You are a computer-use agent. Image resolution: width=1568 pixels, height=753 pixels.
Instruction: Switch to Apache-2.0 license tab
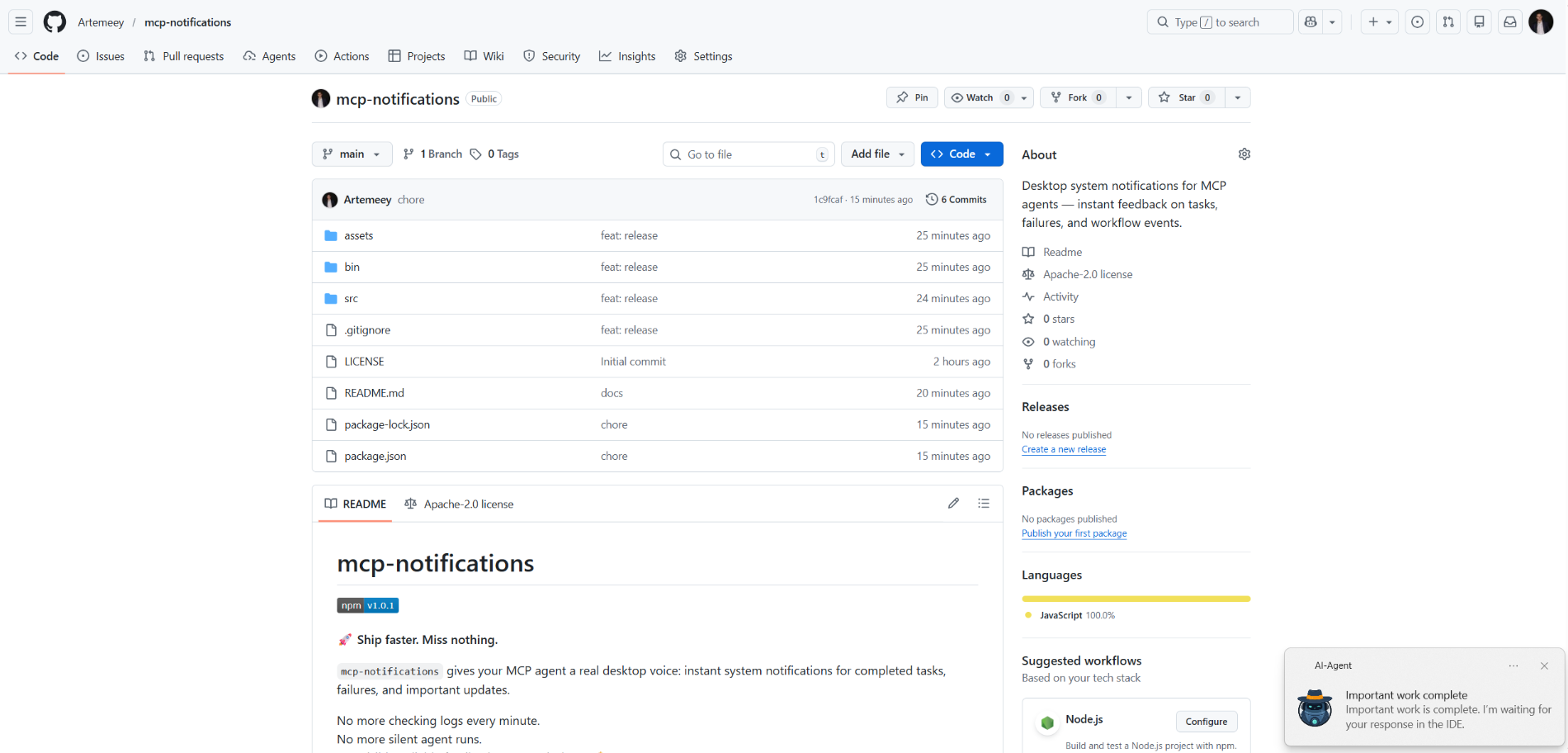coord(460,504)
